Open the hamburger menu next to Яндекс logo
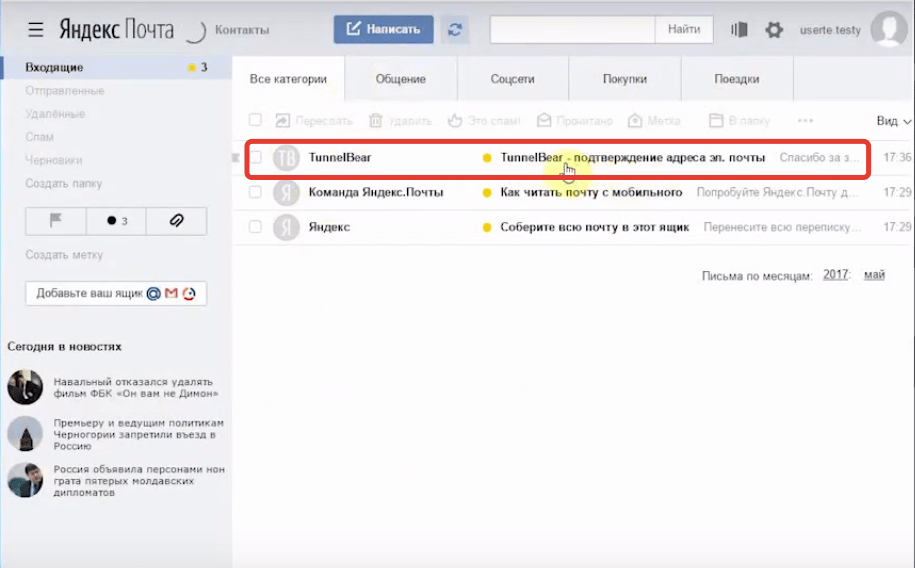915x568 pixels. click(36, 30)
